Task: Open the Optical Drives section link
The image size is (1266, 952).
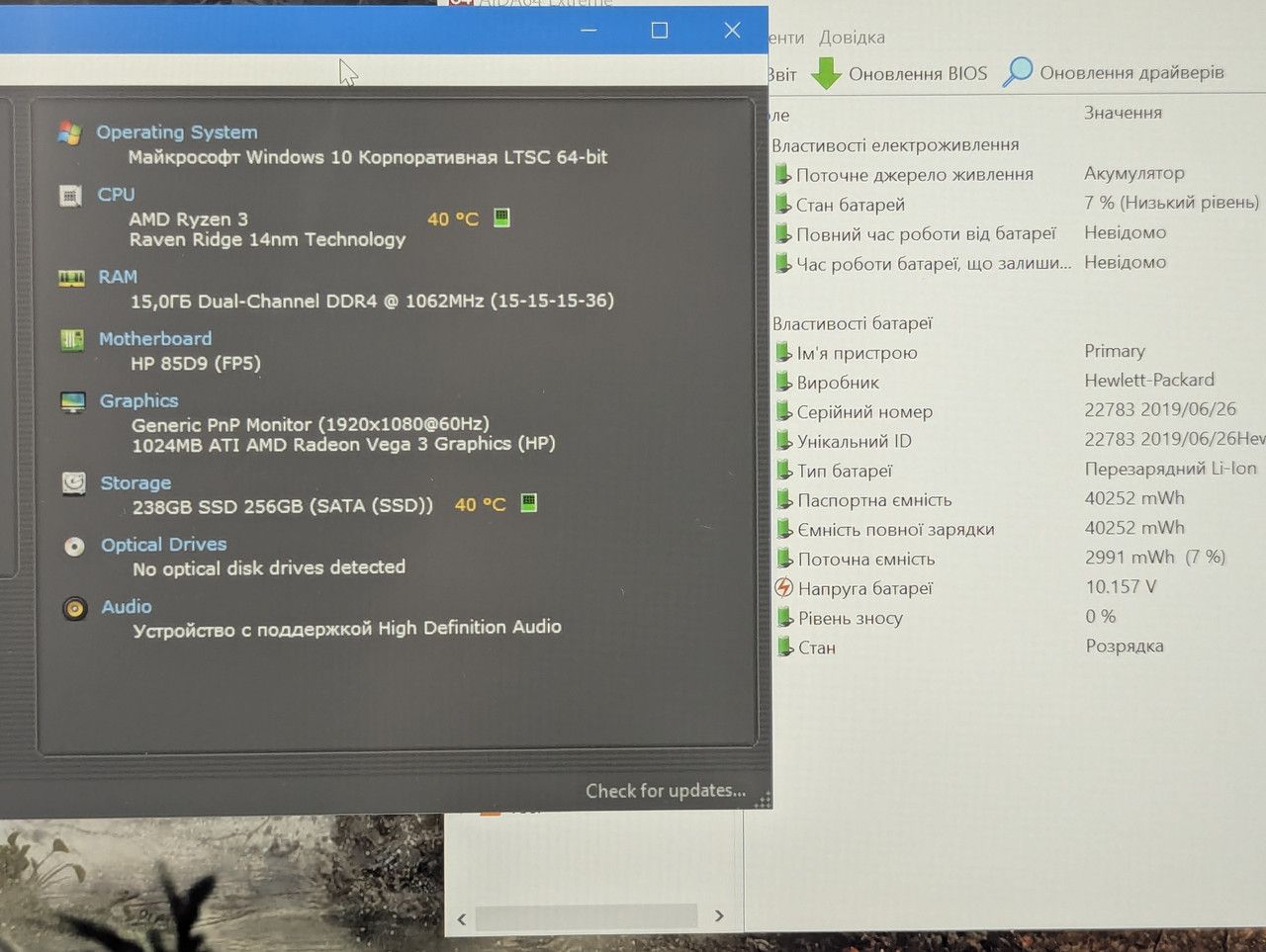Action: click(164, 545)
